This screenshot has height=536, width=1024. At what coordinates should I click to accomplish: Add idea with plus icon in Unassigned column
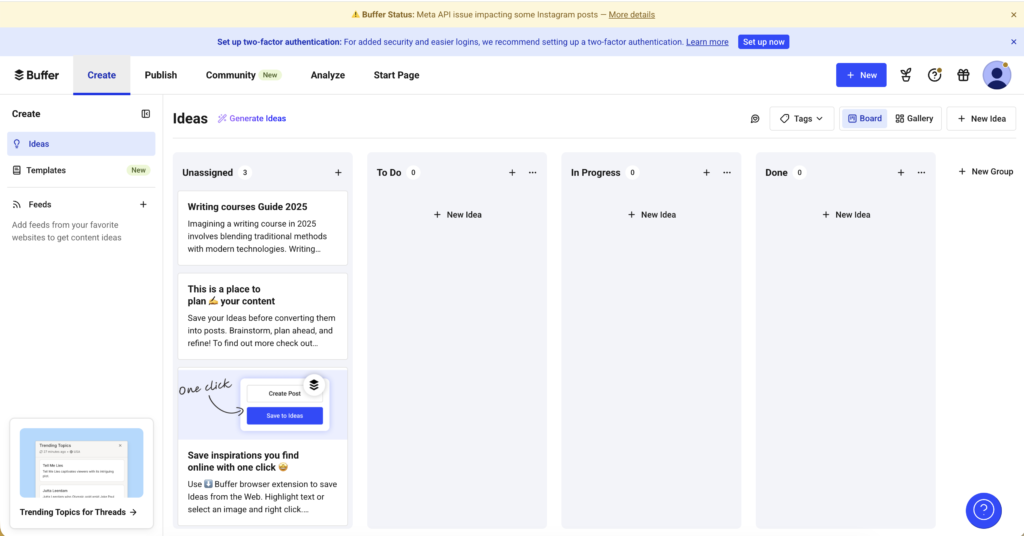[x=338, y=173]
